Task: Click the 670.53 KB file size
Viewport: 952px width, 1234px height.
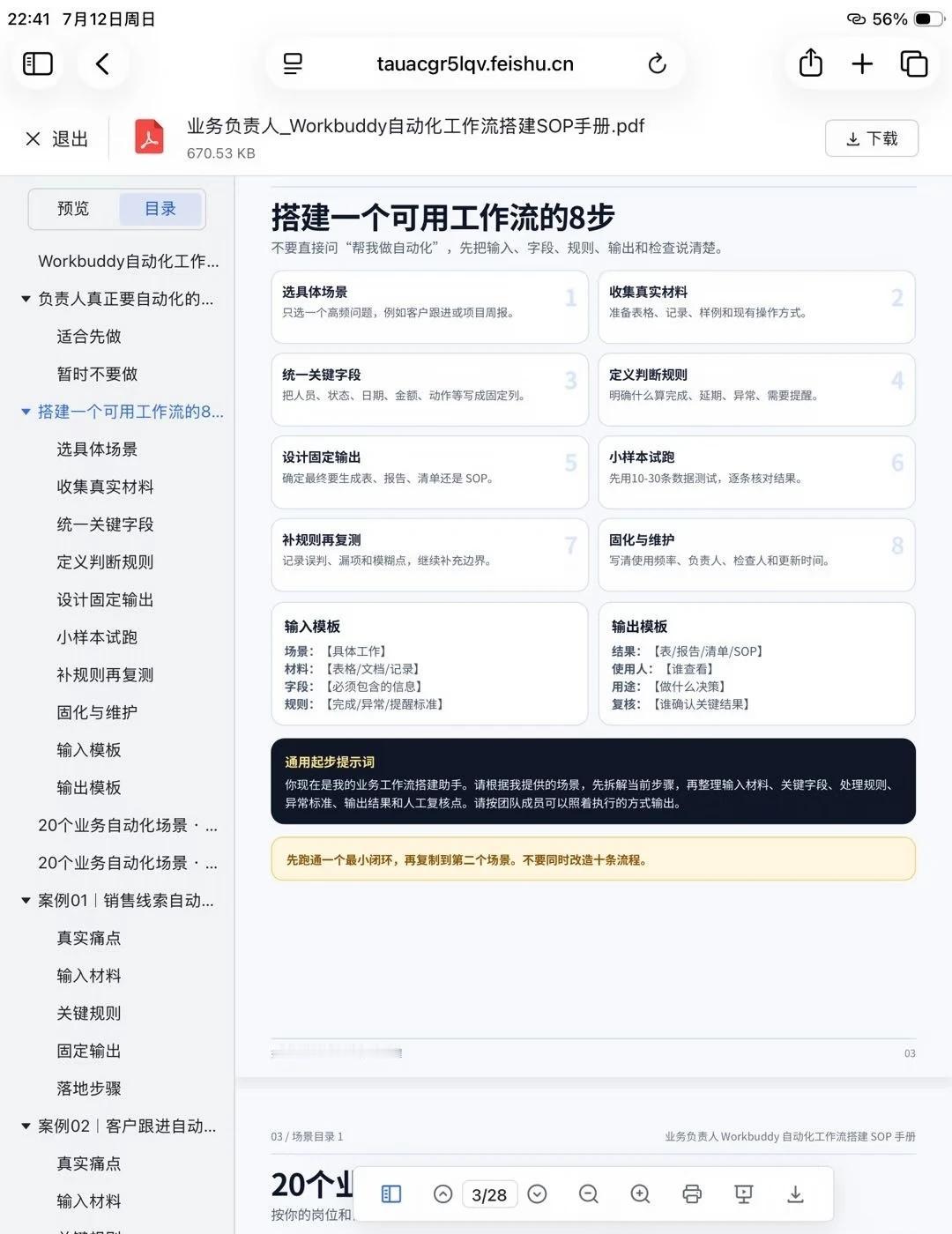Action: tap(220, 153)
